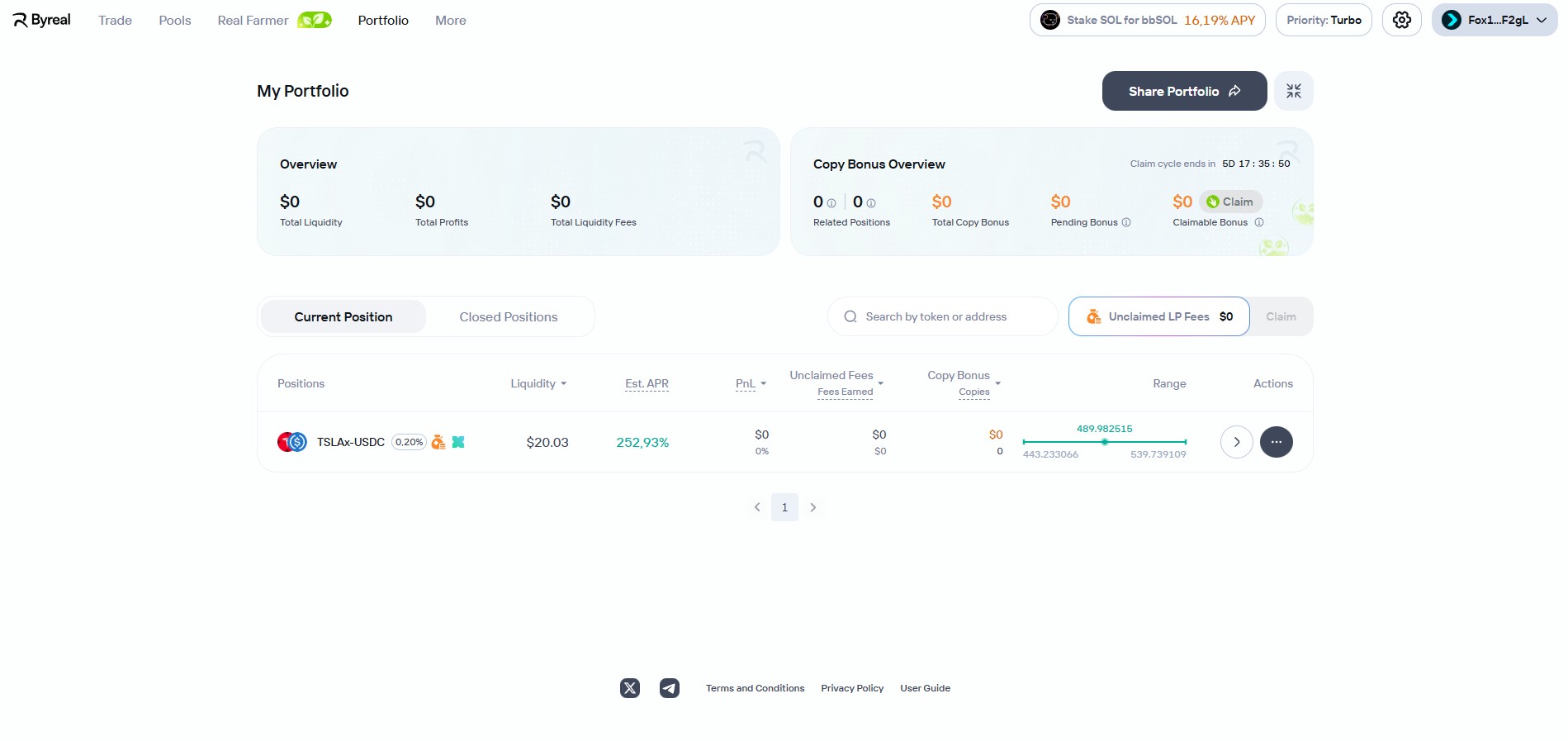
Task: Open Priority Turbo settings
Action: point(1324,20)
